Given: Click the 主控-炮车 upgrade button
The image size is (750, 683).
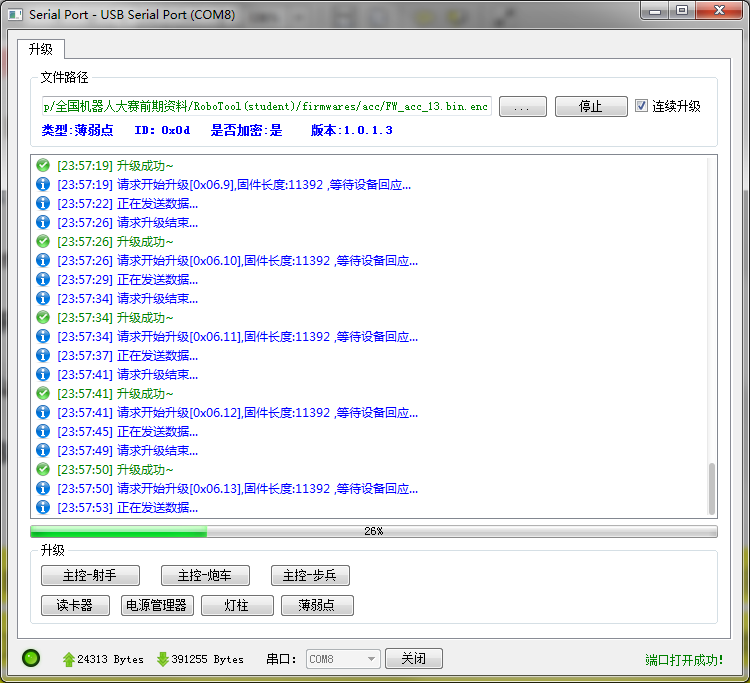Looking at the screenshot, I should 205,575.
